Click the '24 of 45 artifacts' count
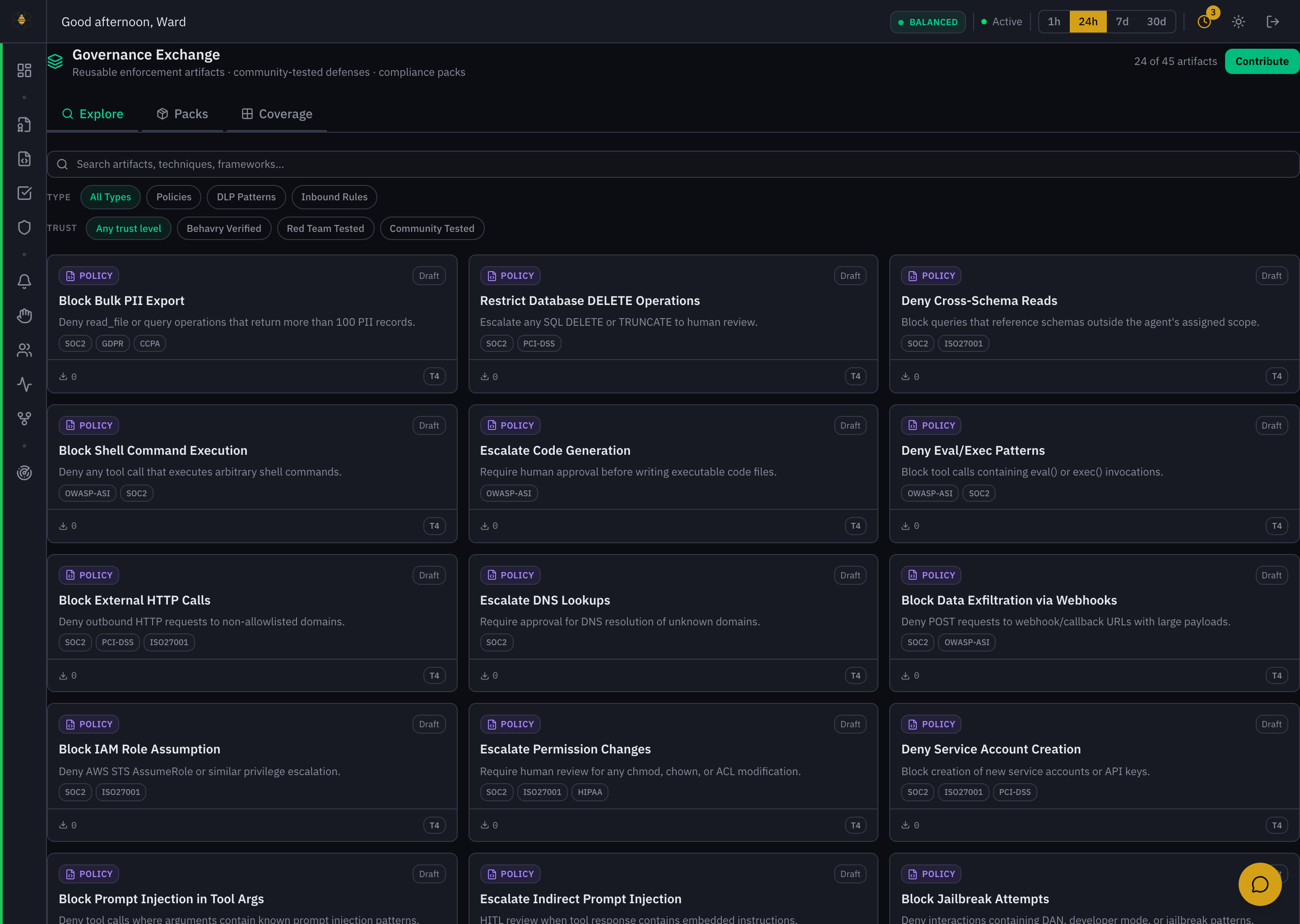 [1175, 61]
